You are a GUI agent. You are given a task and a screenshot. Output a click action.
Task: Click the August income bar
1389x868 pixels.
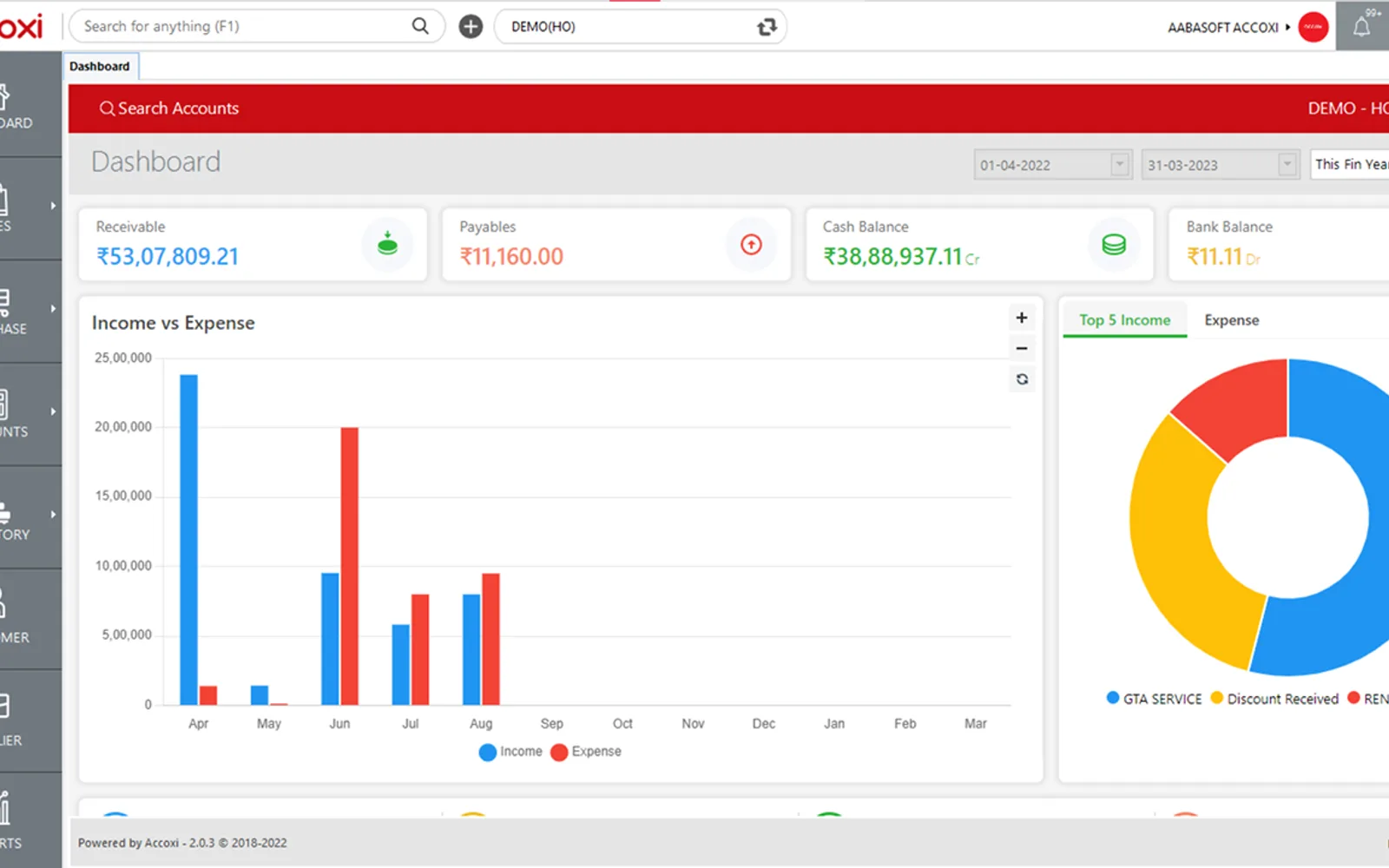[471, 649]
